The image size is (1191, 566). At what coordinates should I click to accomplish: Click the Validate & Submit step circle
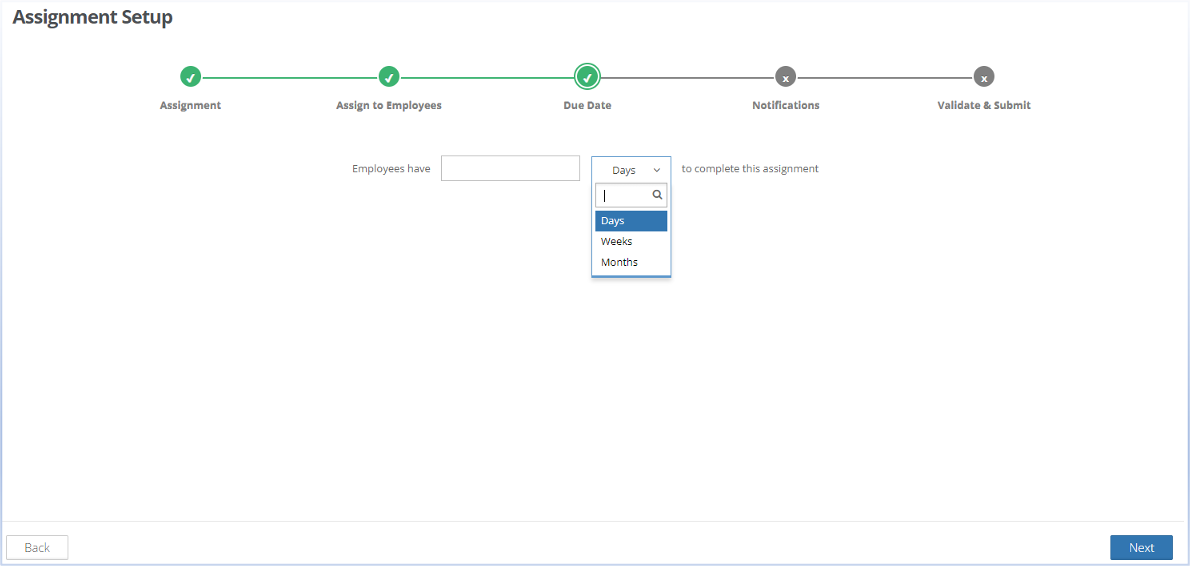click(x=984, y=77)
